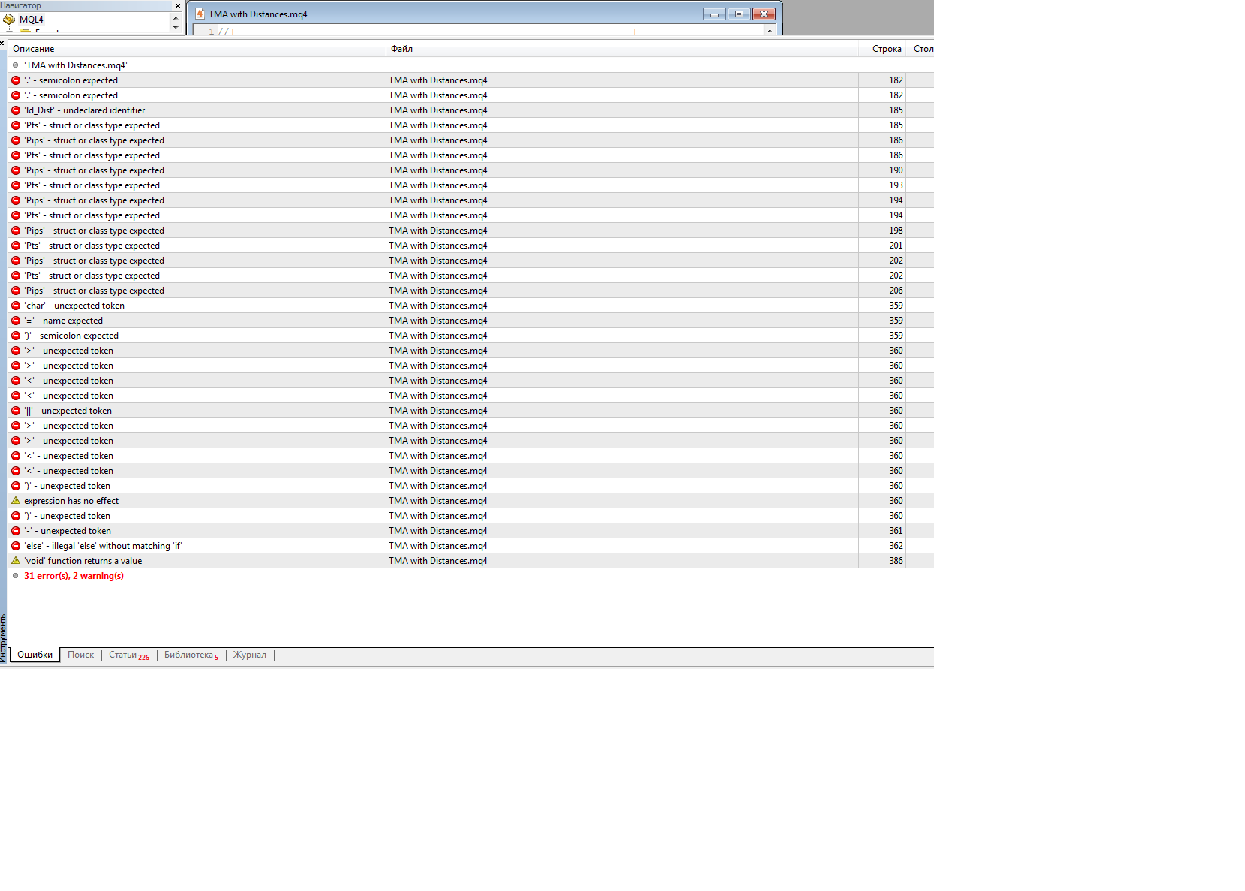Click the error icon for '=' name expected
1245x891 pixels.
pos(15,320)
